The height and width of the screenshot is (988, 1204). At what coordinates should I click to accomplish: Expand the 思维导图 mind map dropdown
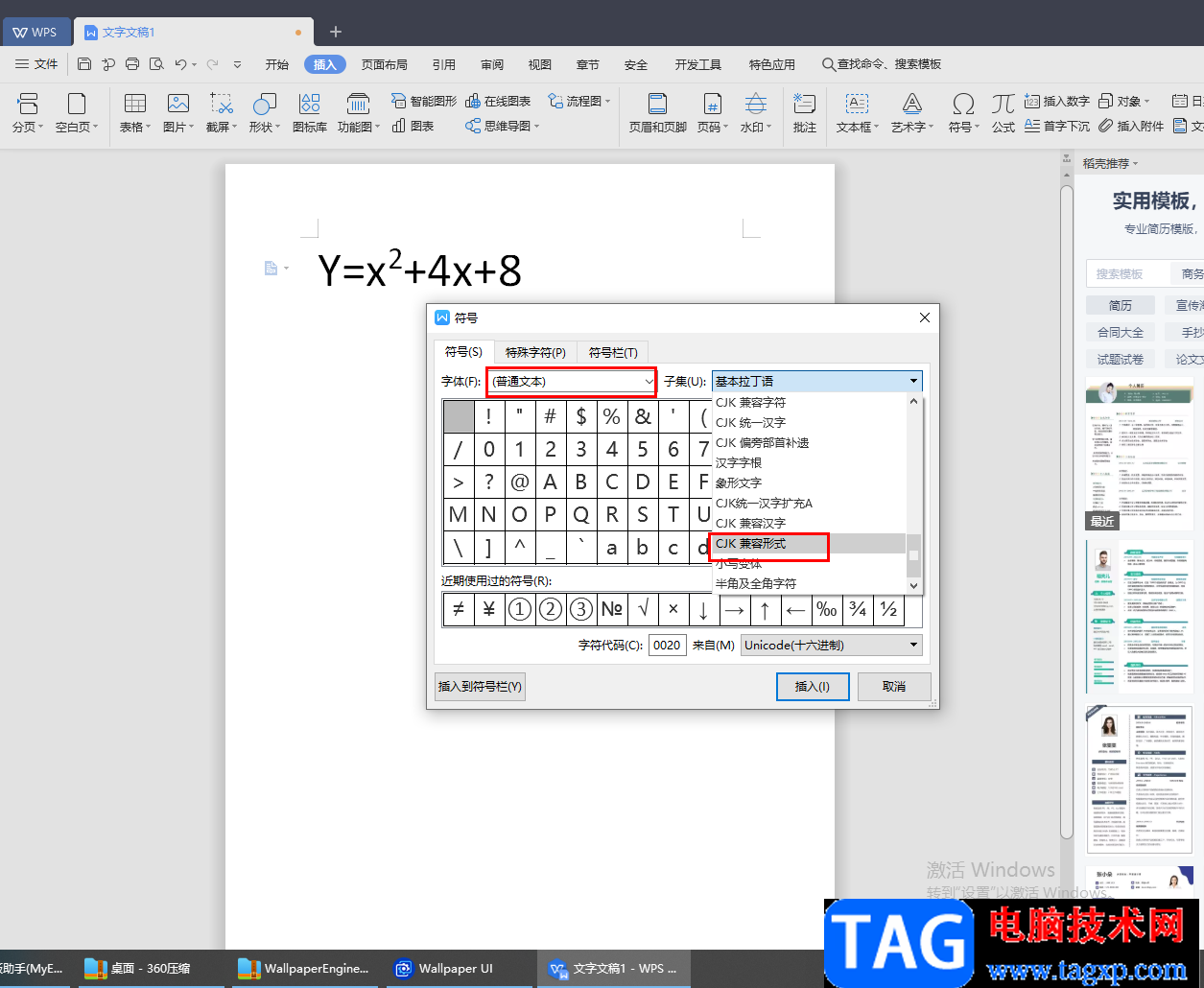[537, 126]
